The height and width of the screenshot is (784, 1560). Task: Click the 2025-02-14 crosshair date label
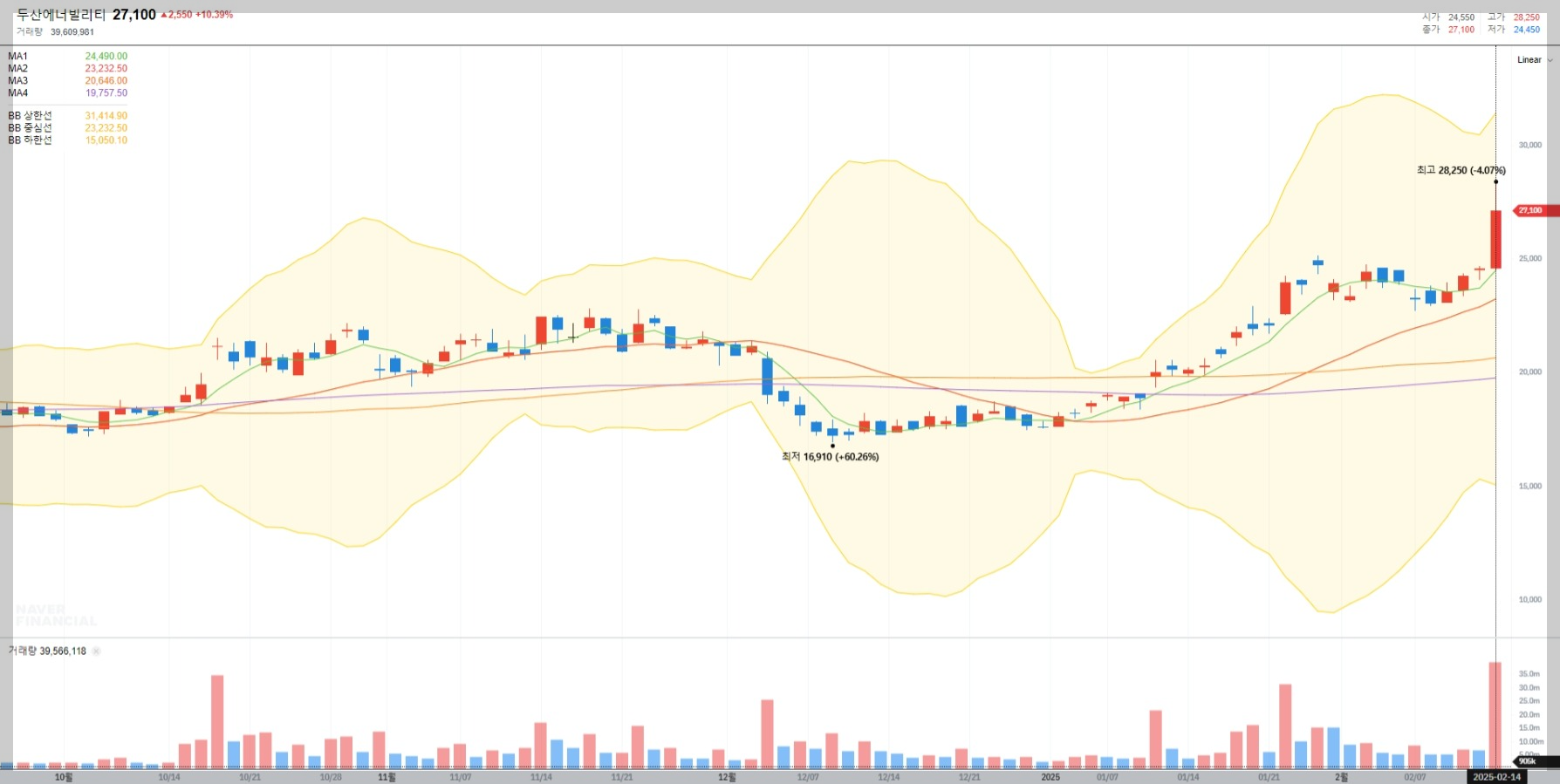[1496, 777]
